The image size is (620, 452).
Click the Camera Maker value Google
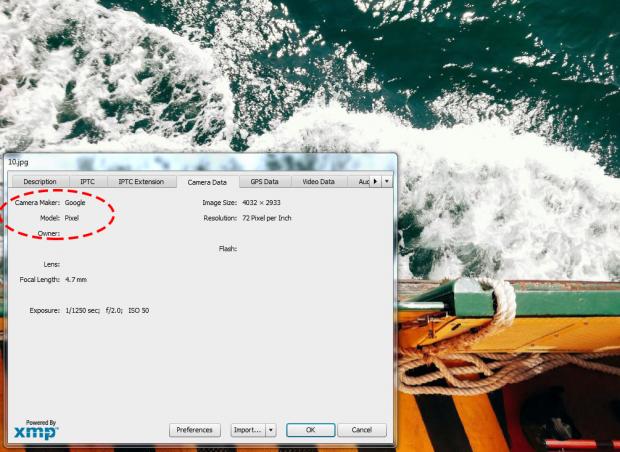tap(75, 203)
